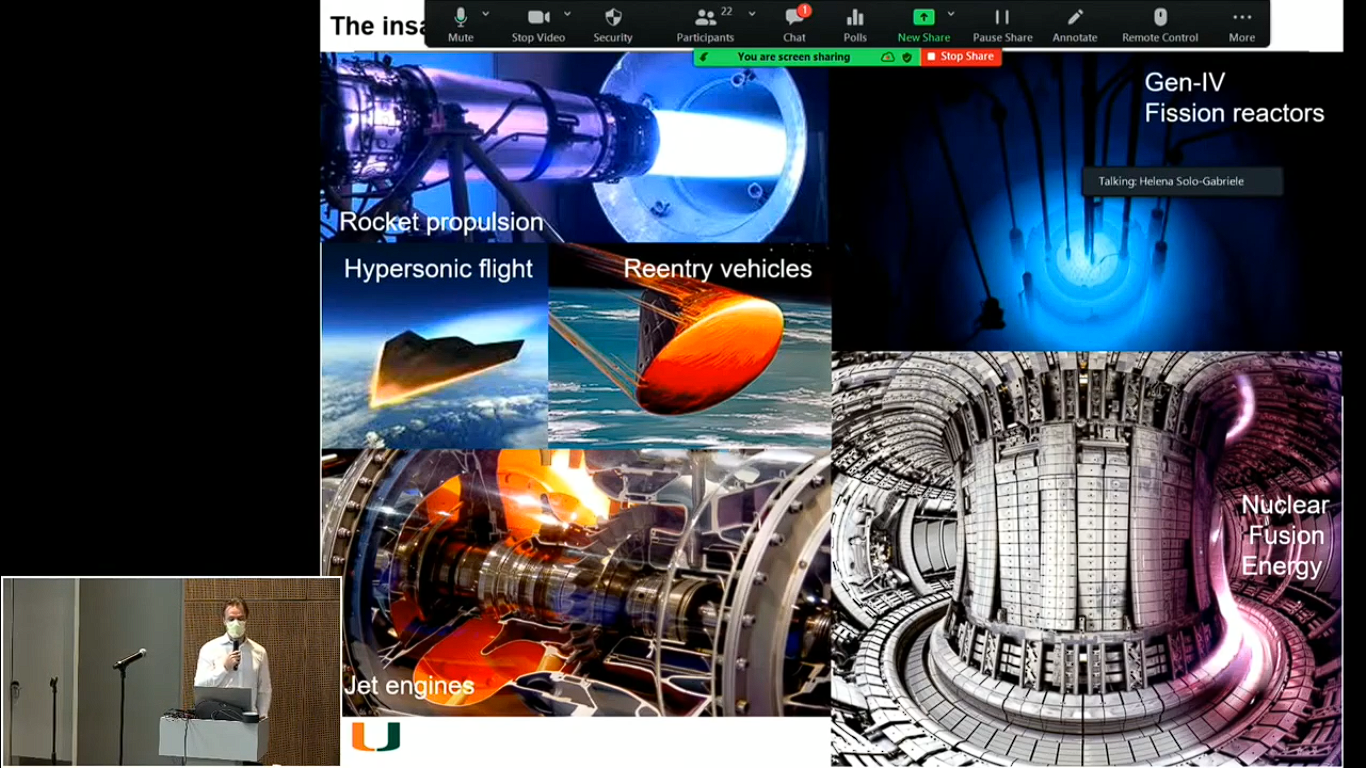
Task: Expand share options arrow beside New Share
Action: 951,14
